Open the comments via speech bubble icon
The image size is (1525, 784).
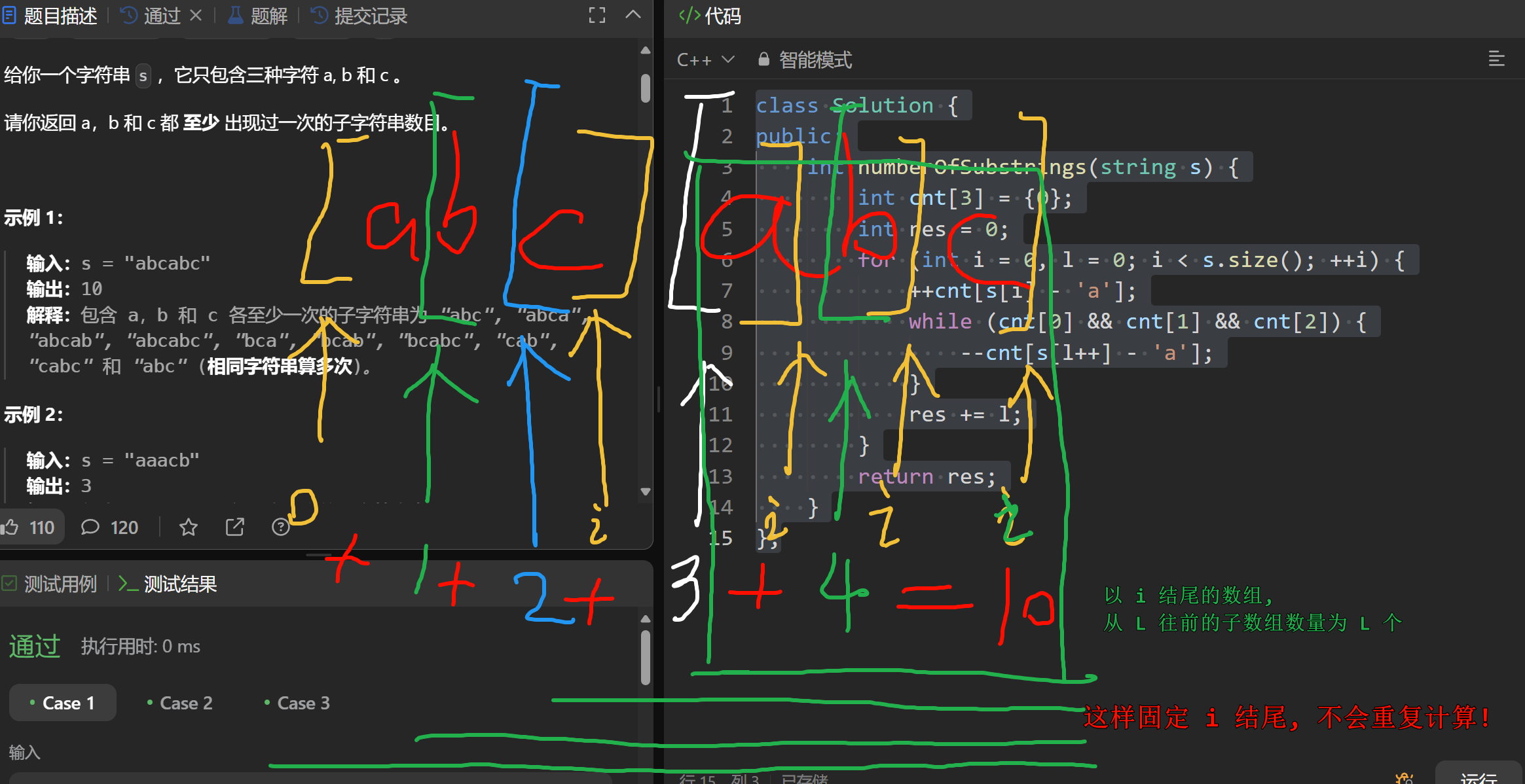(x=90, y=527)
